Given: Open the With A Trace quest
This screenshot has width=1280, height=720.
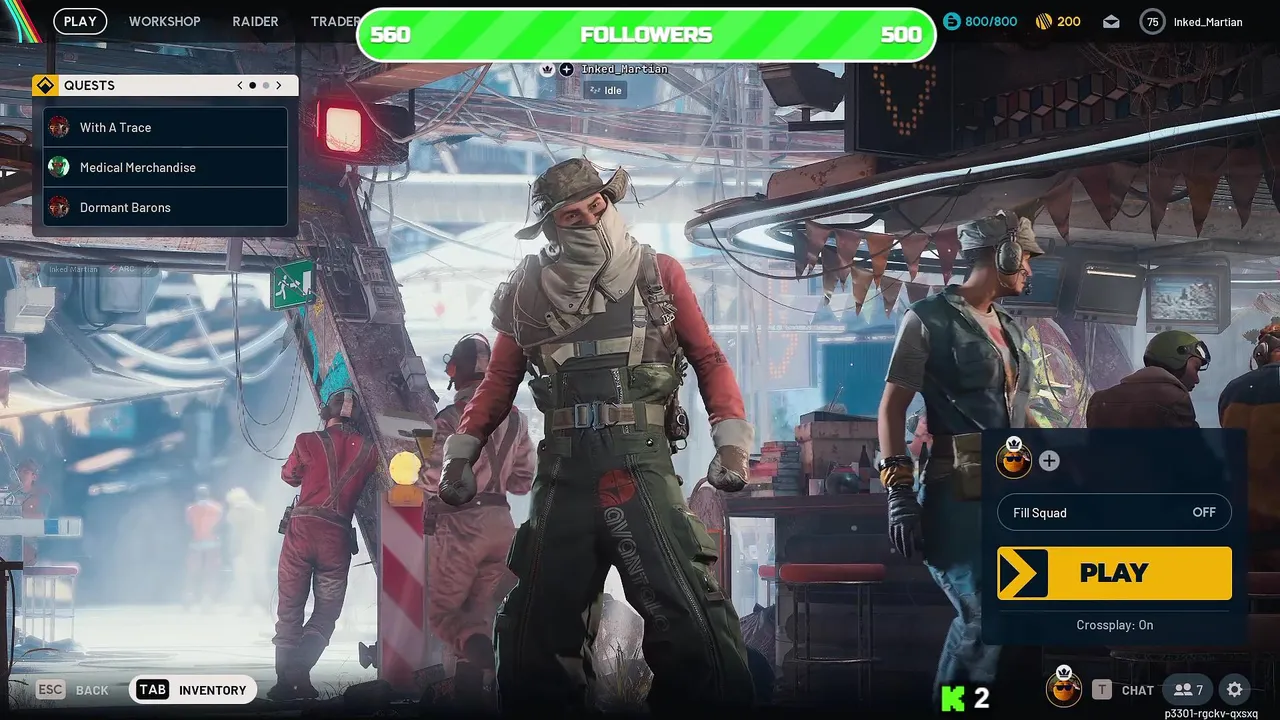Looking at the screenshot, I should (x=166, y=127).
